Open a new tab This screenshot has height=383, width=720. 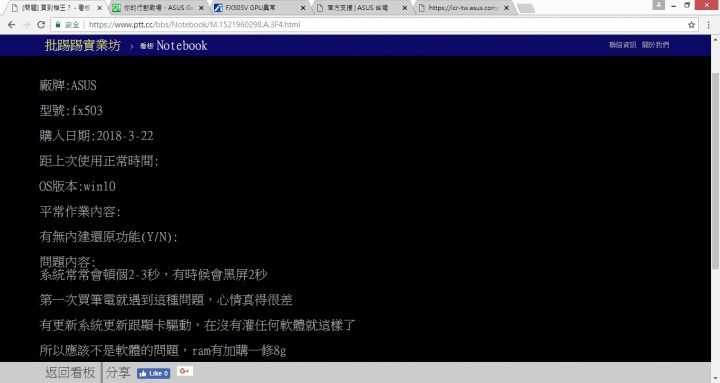tap(525, 8)
